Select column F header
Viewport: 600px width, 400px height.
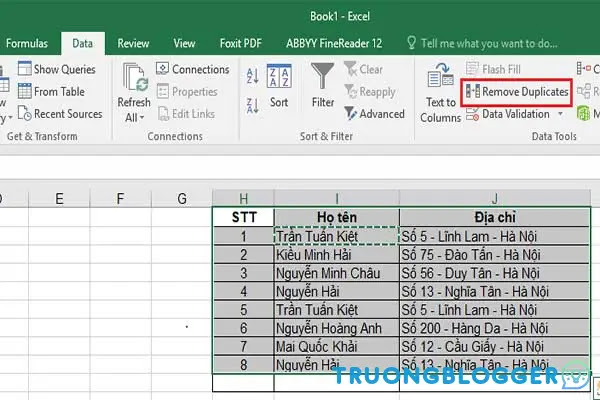[x=121, y=199]
